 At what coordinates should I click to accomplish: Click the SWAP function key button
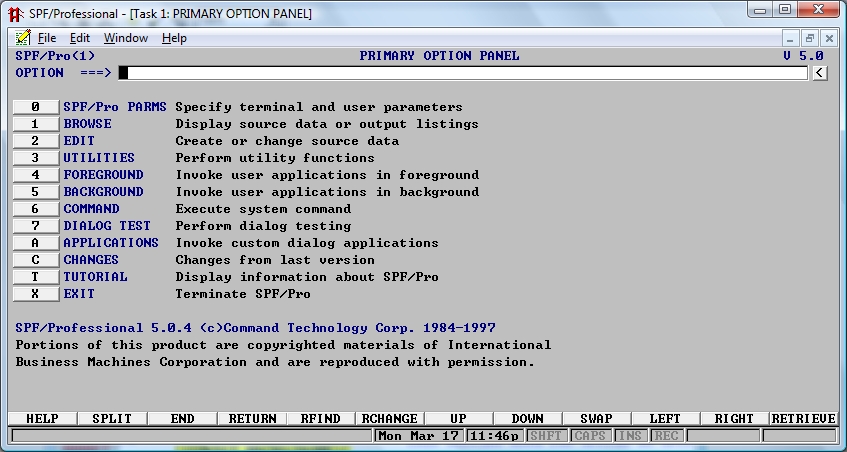596,419
